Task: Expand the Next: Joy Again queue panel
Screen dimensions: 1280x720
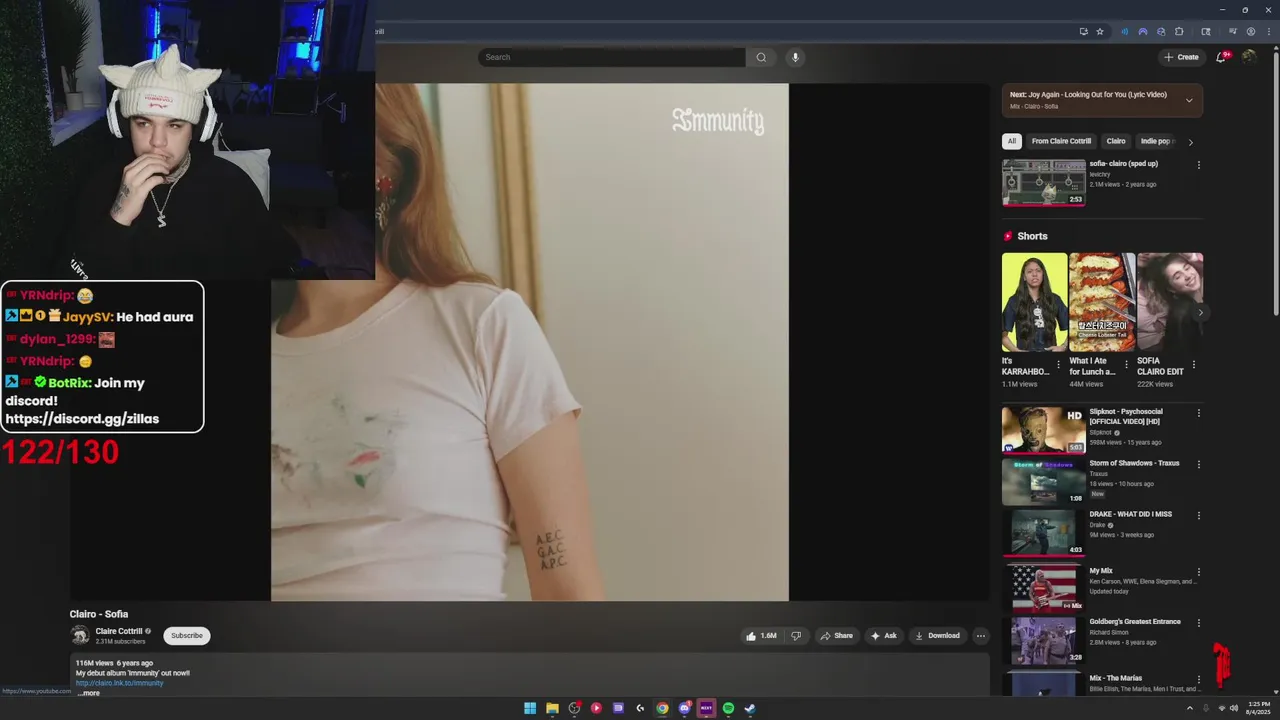Action: (1189, 100)
